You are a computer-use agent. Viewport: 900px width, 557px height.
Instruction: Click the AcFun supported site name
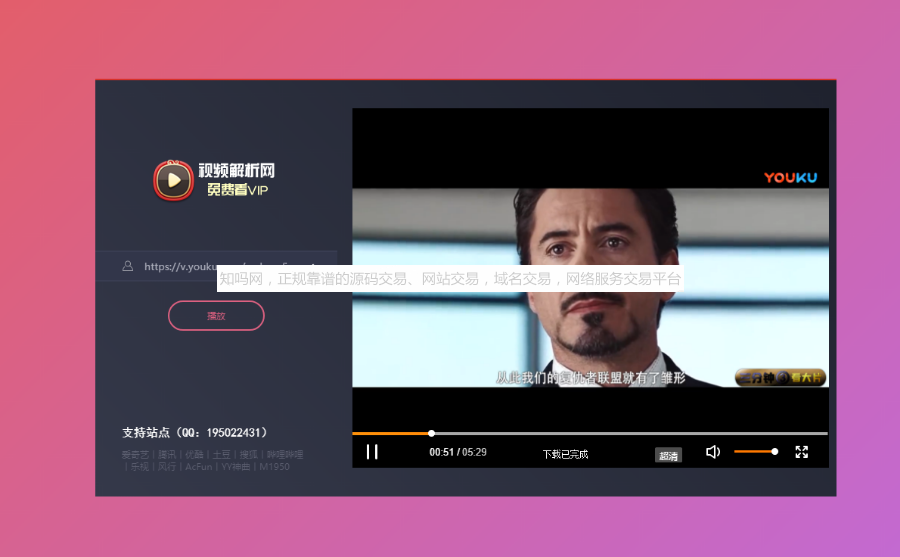click(x=199, y=467)
